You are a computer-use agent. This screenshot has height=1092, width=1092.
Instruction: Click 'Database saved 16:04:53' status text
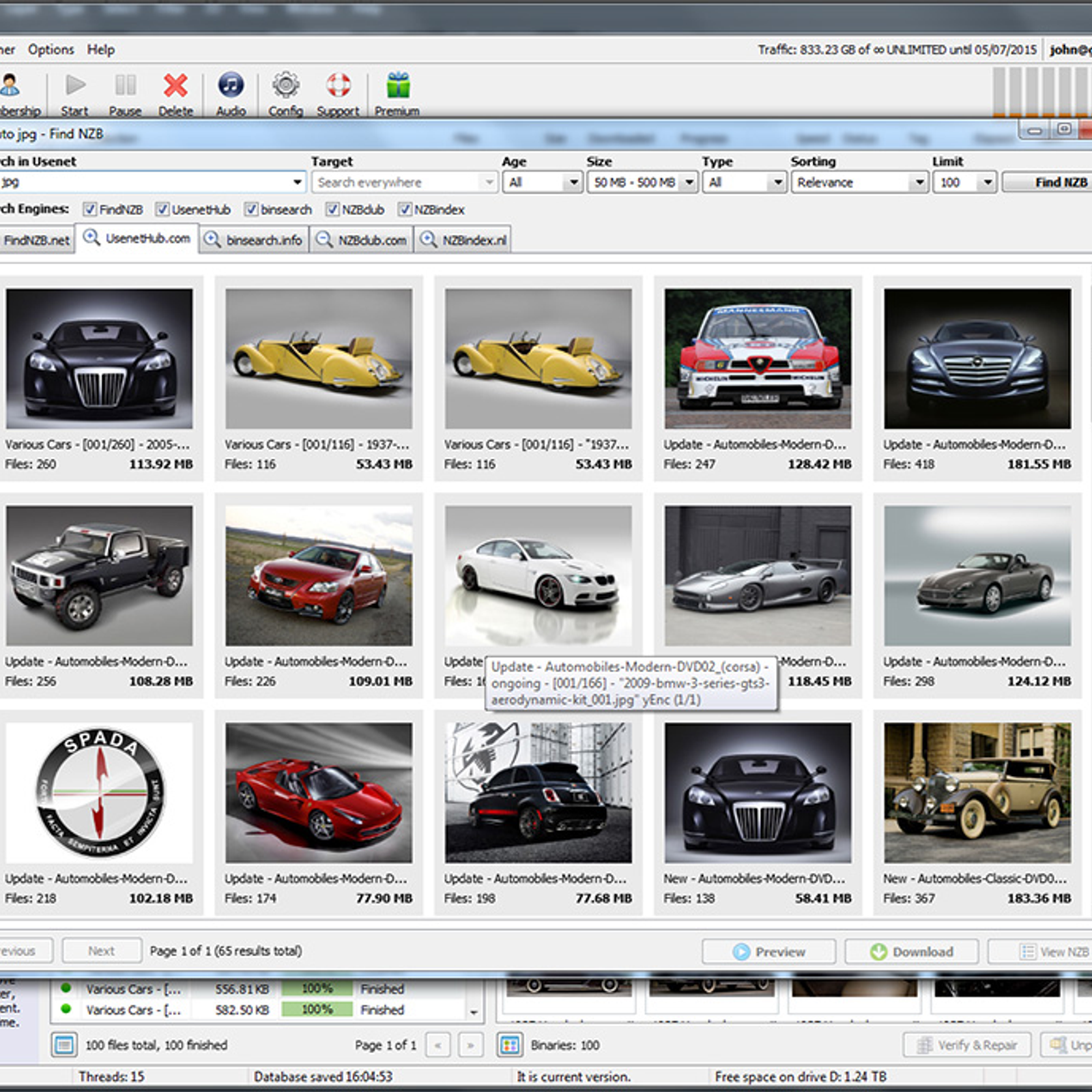[x=324, y=1076]
